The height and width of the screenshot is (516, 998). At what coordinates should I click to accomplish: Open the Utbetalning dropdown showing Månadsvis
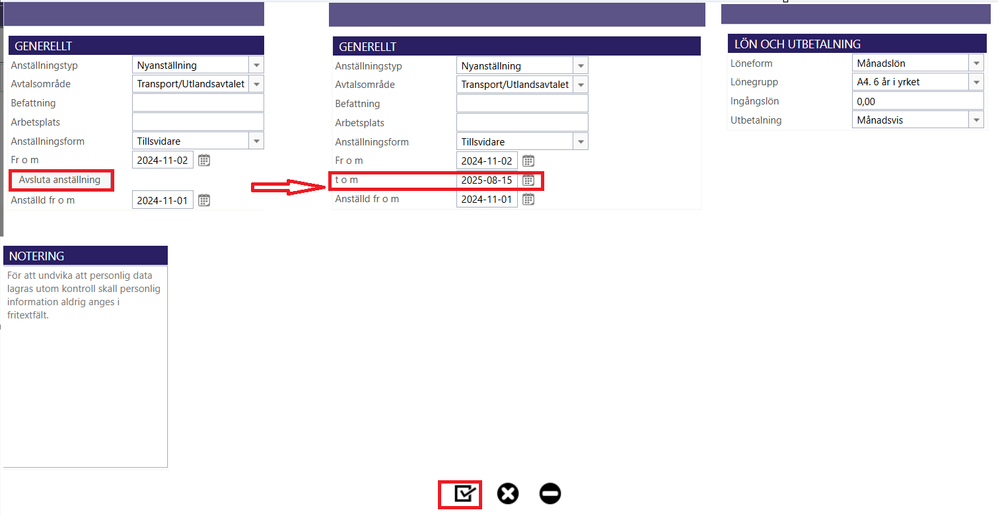click(x=976, y=120)
